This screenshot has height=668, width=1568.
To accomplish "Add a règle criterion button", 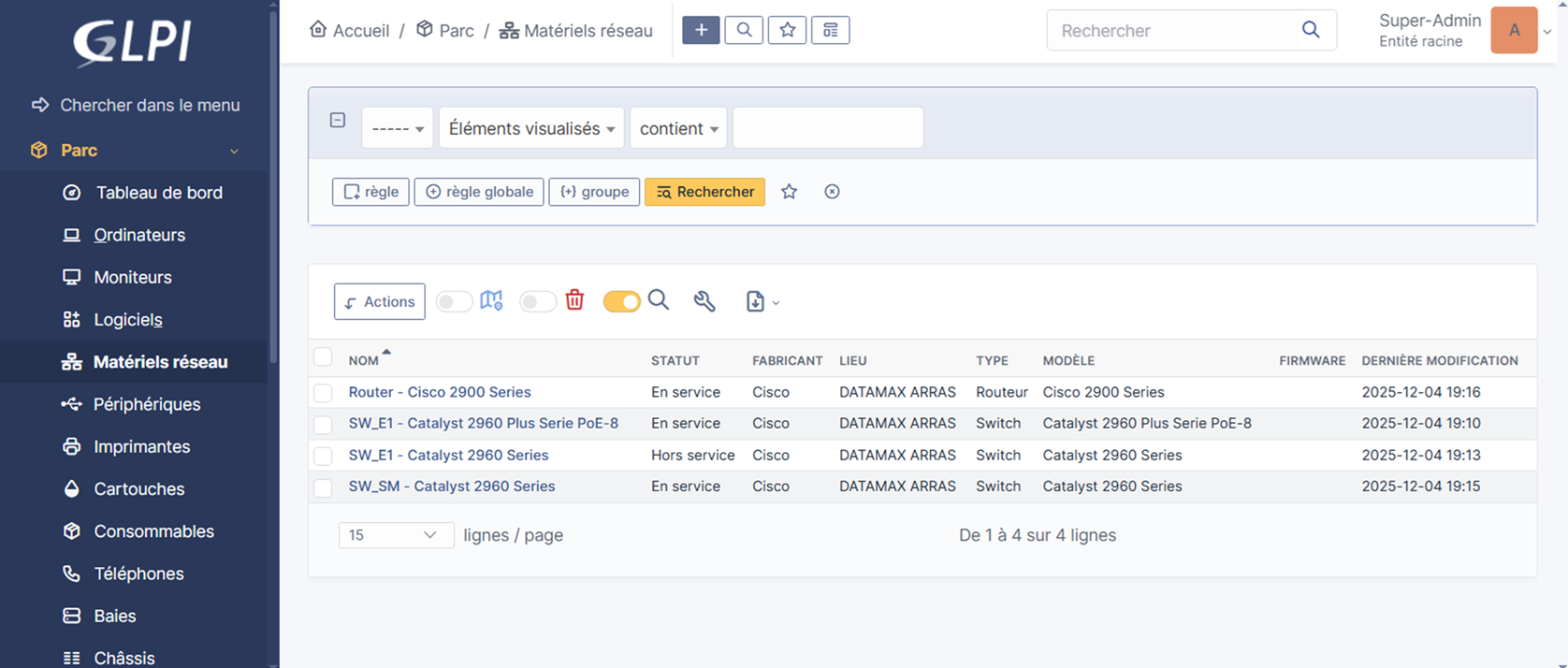I will pos(370,192).
